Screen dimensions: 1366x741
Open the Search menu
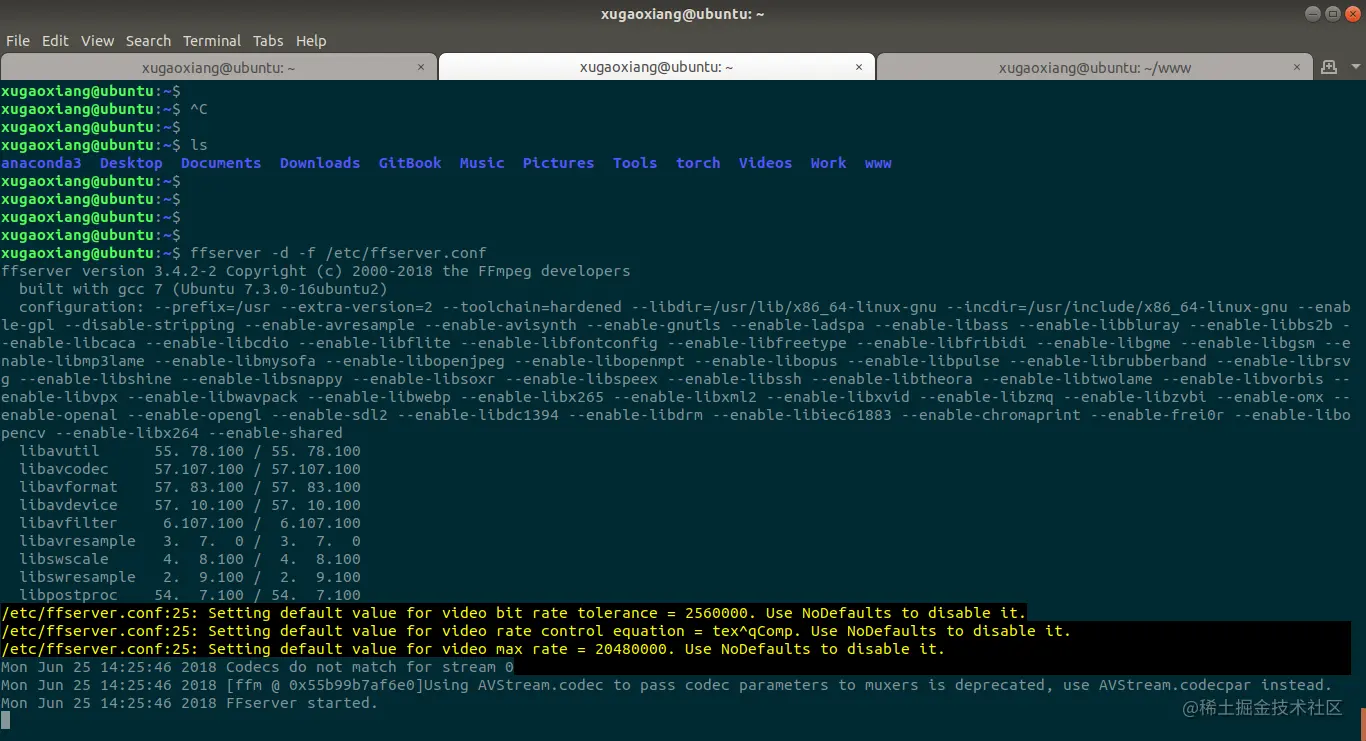pos(148,41)
